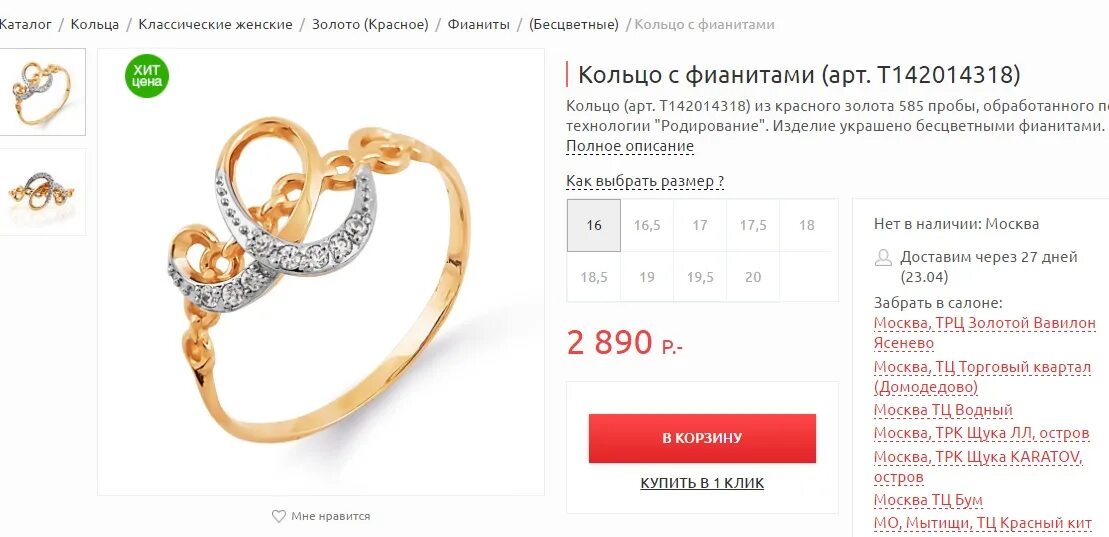Choose ring size 19
The height and width of the screenshot is (537, 1109).
point(647,277)
